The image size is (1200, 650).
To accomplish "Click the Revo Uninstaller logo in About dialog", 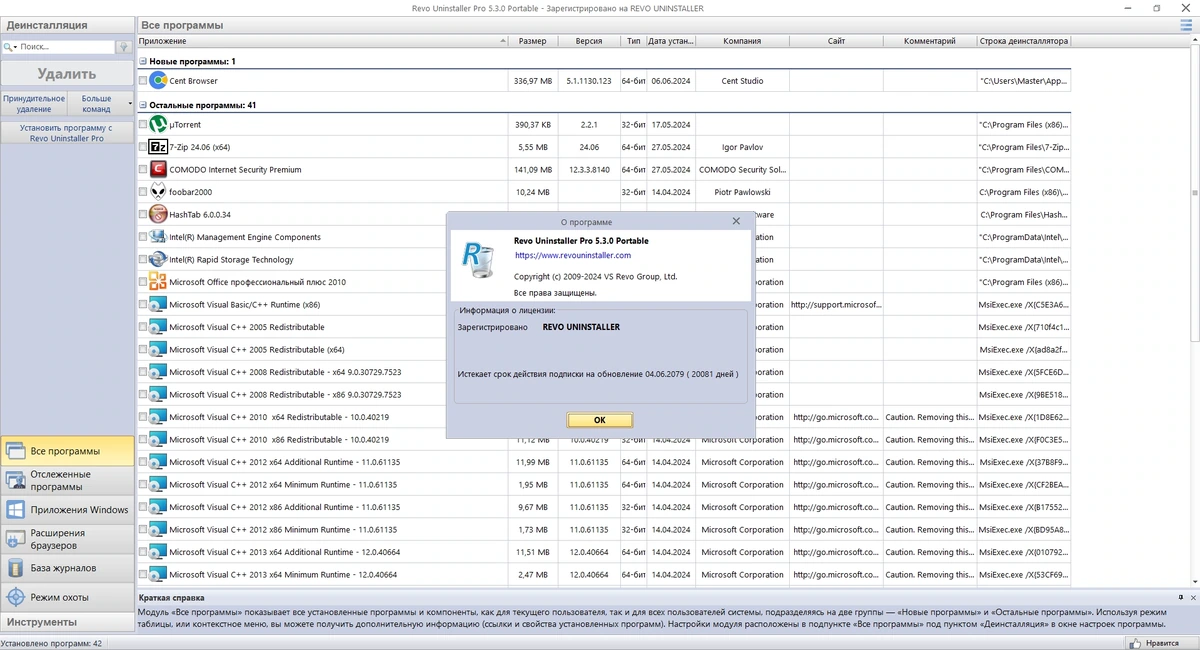I will tap(476, 259).
